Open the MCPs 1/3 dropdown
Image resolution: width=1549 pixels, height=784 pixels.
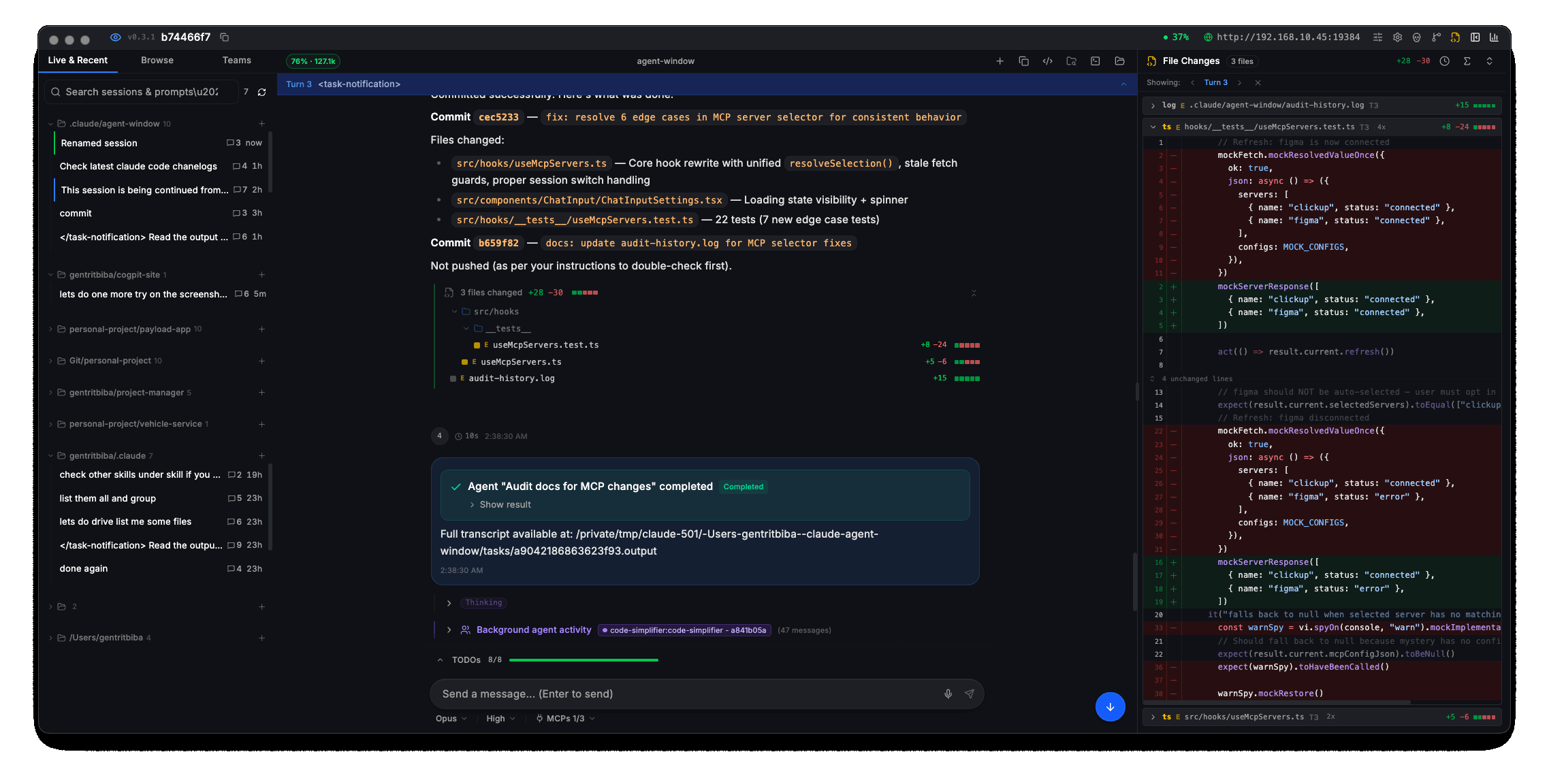pyautogui.click(x=565, y=718)
